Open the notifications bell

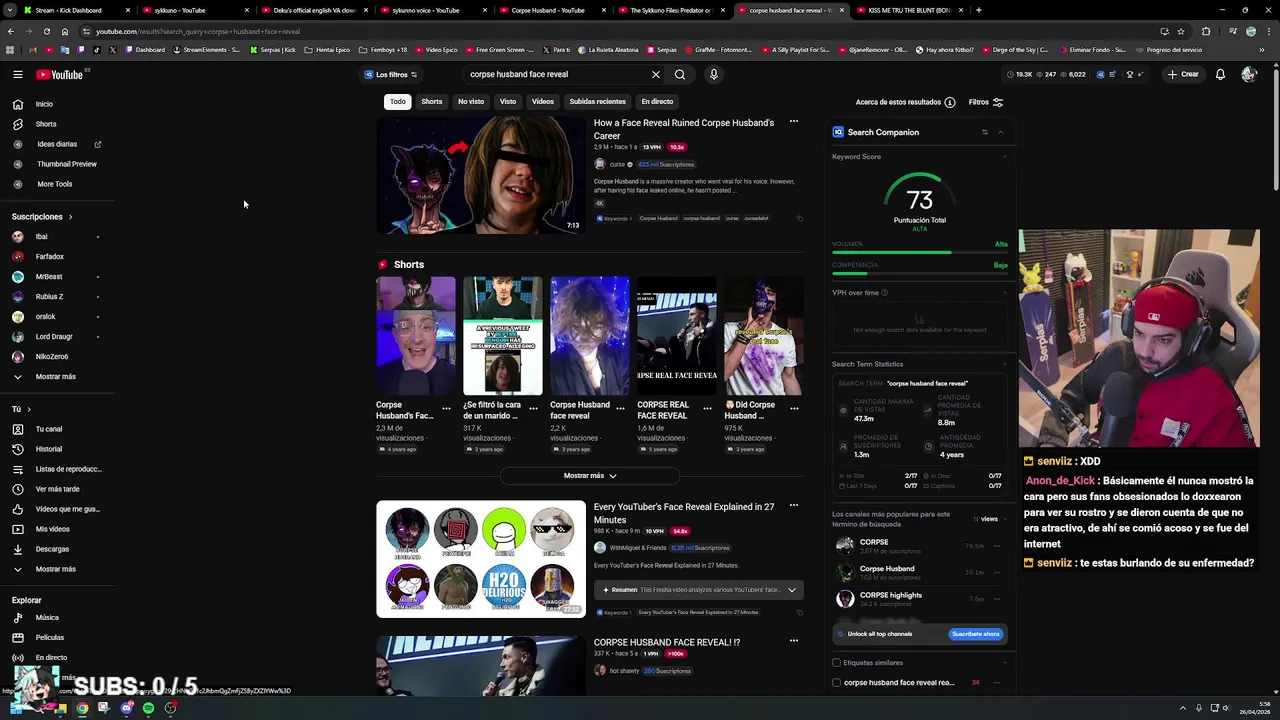click(1220, 74)
